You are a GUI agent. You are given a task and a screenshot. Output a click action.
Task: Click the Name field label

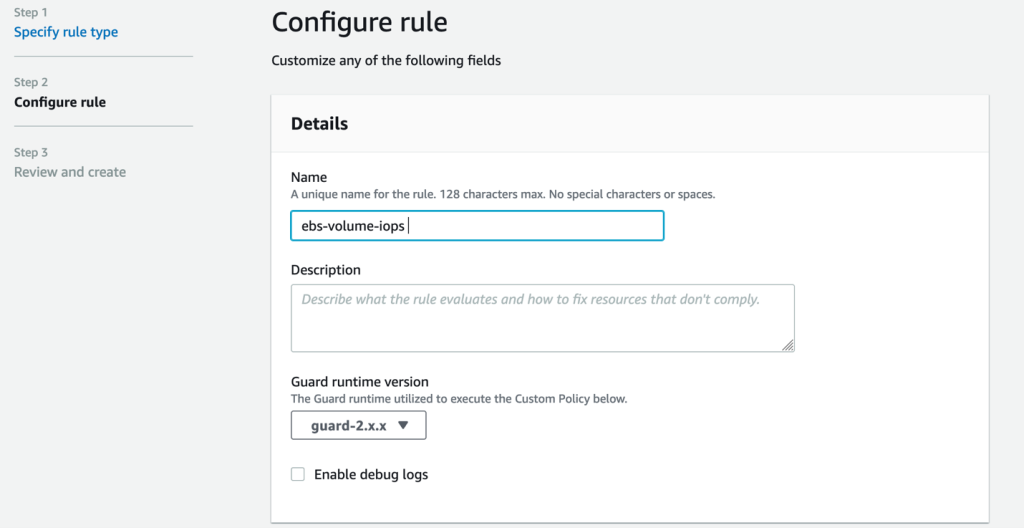coord(309,177)
